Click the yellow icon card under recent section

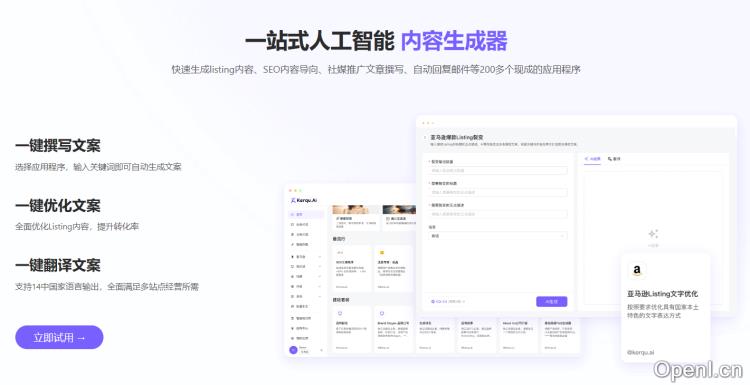click(393, 269)
